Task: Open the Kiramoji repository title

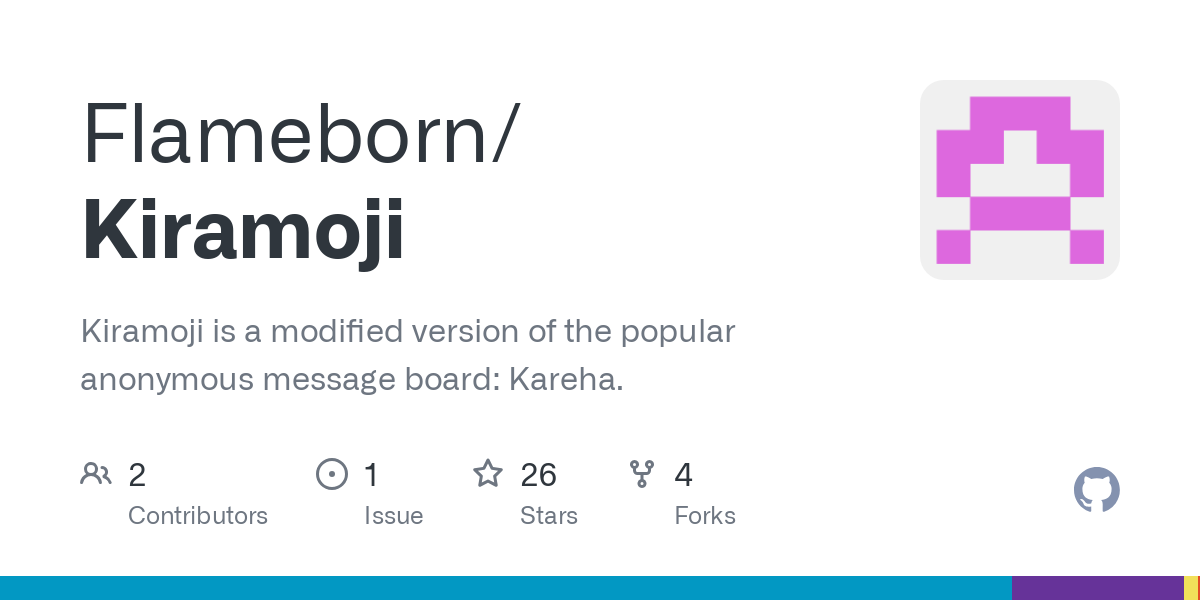Action: [243, 230]
